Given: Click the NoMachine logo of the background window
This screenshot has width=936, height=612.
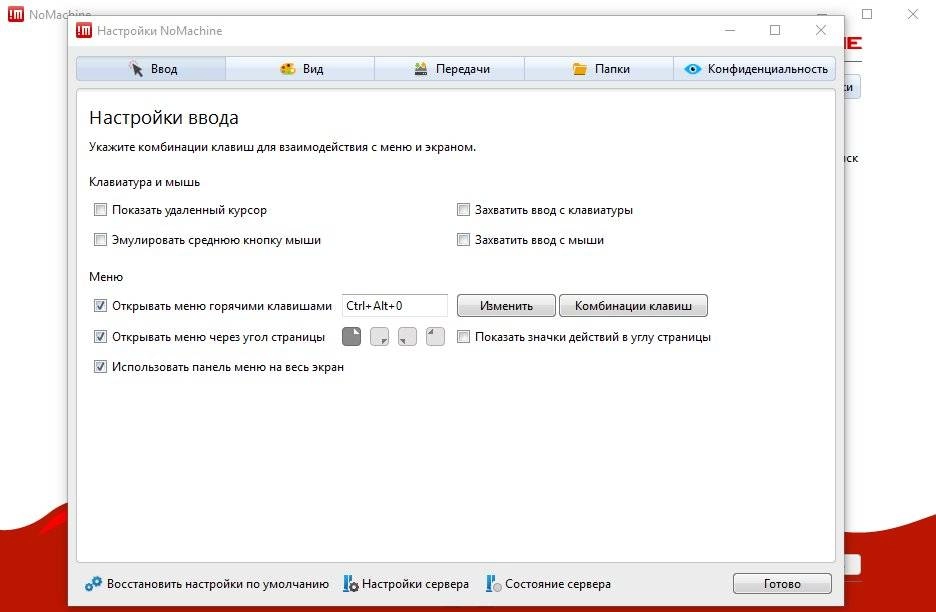Looking at the screenshot, I should click(16, 14).
